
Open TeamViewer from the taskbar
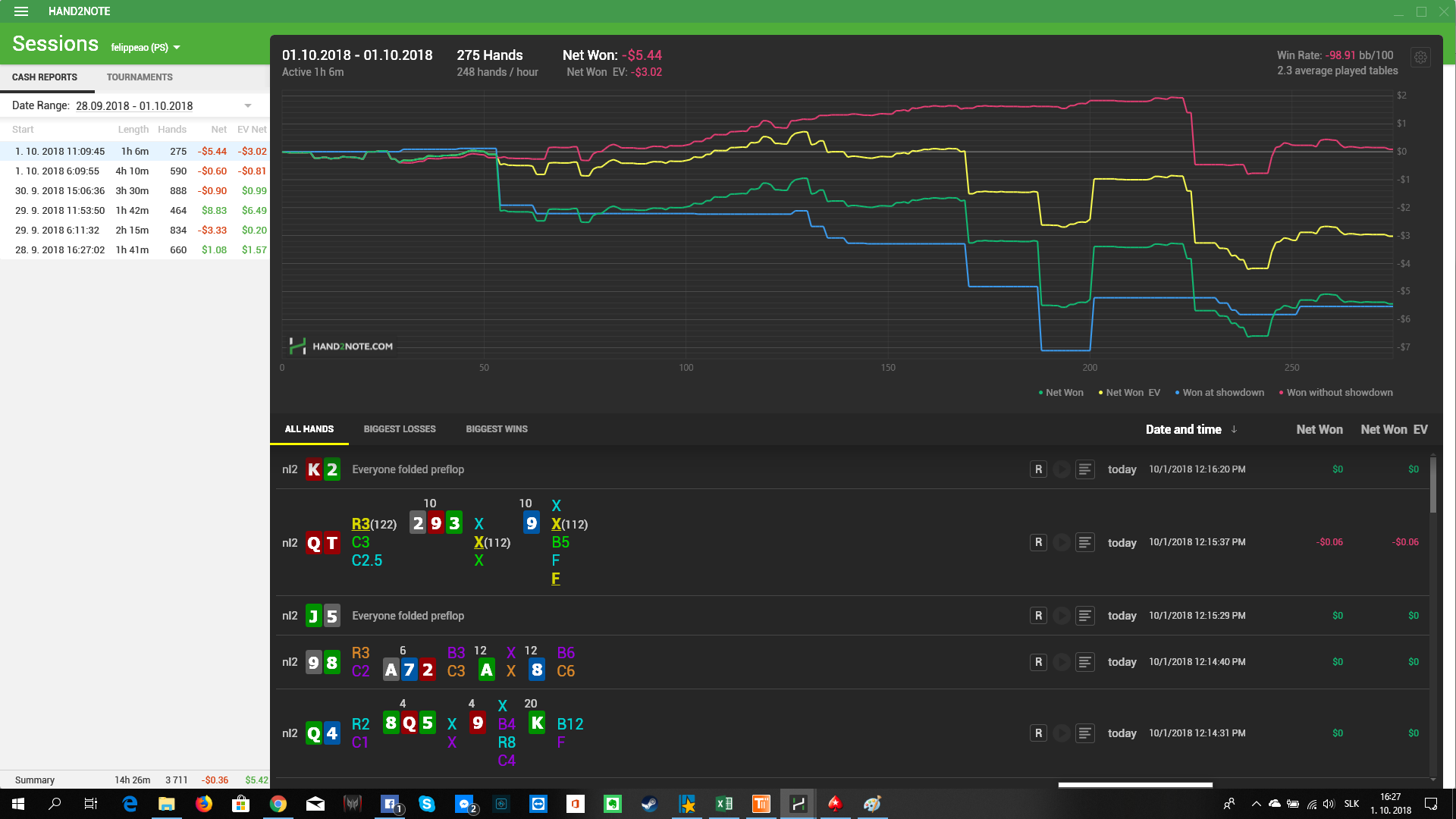538,804
